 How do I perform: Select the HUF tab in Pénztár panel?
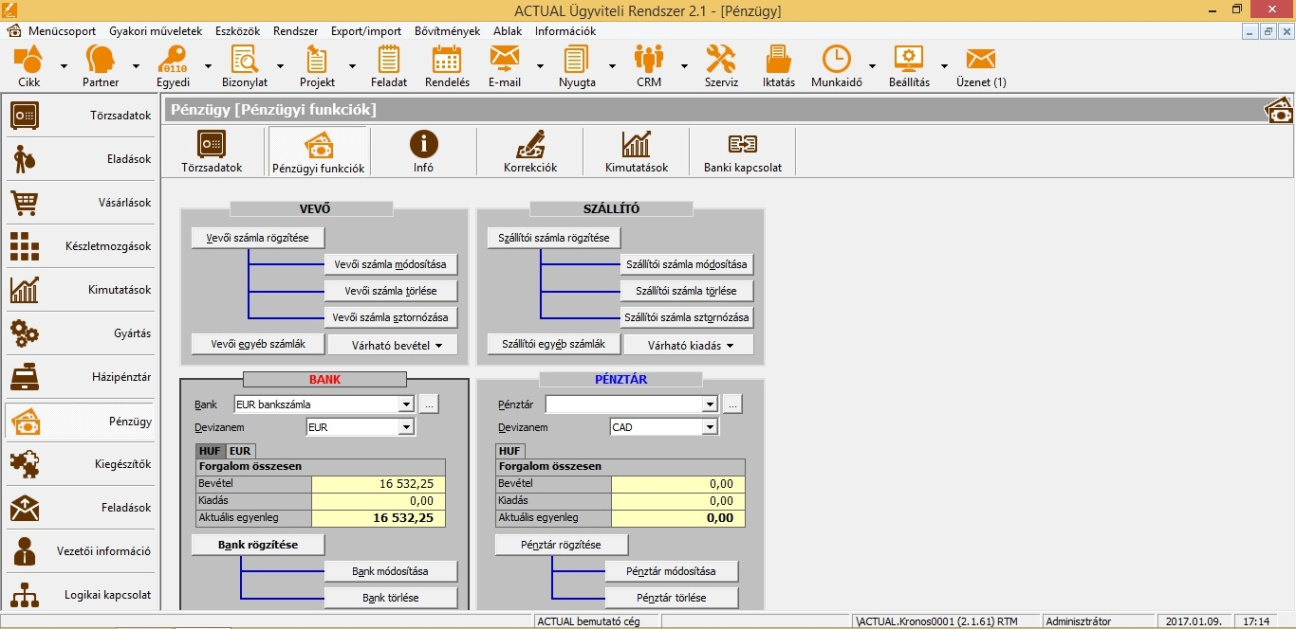point(510,451)
